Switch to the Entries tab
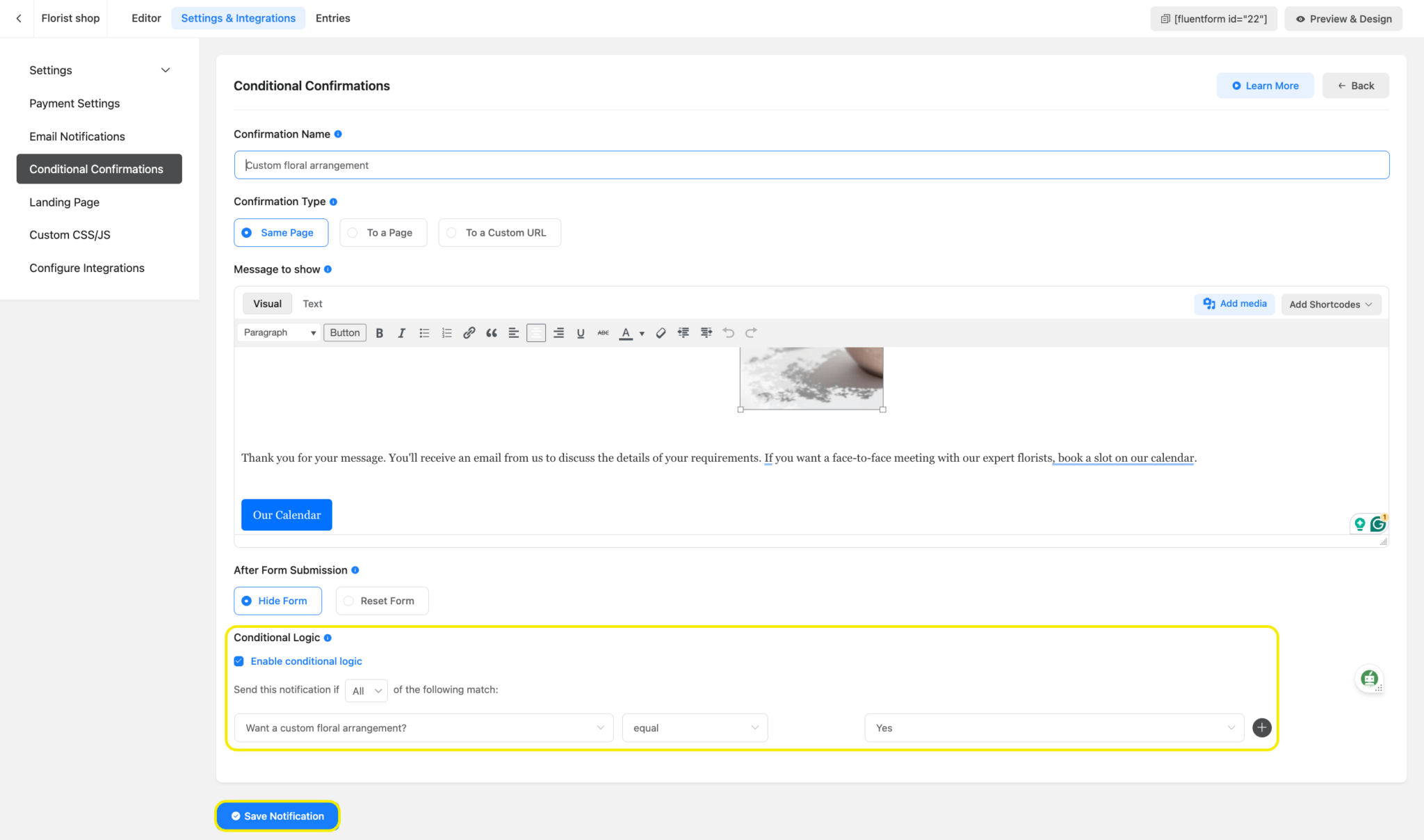This screenshot has height=840, width=1424. (x=332, y=18)
